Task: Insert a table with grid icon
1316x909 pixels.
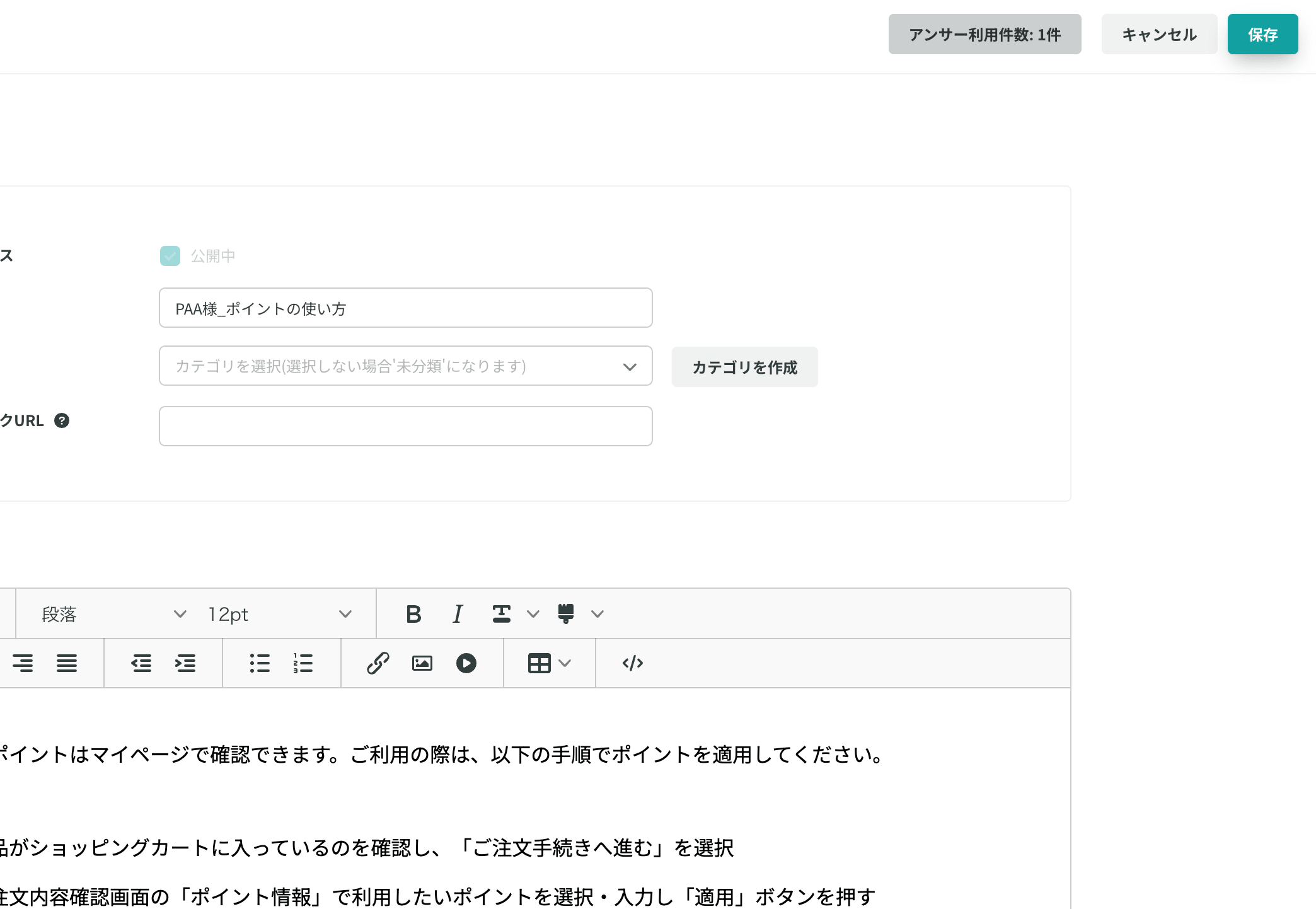Action: (540, 663)
